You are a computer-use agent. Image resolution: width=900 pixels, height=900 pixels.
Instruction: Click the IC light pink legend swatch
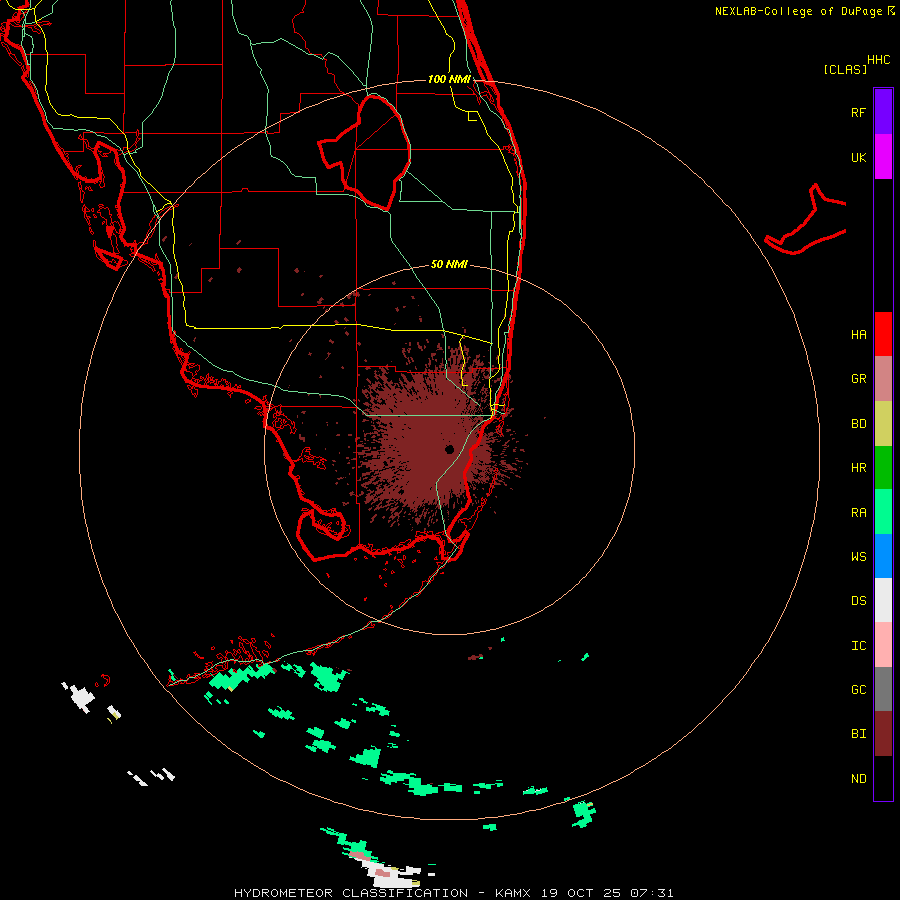click(883, 645)
